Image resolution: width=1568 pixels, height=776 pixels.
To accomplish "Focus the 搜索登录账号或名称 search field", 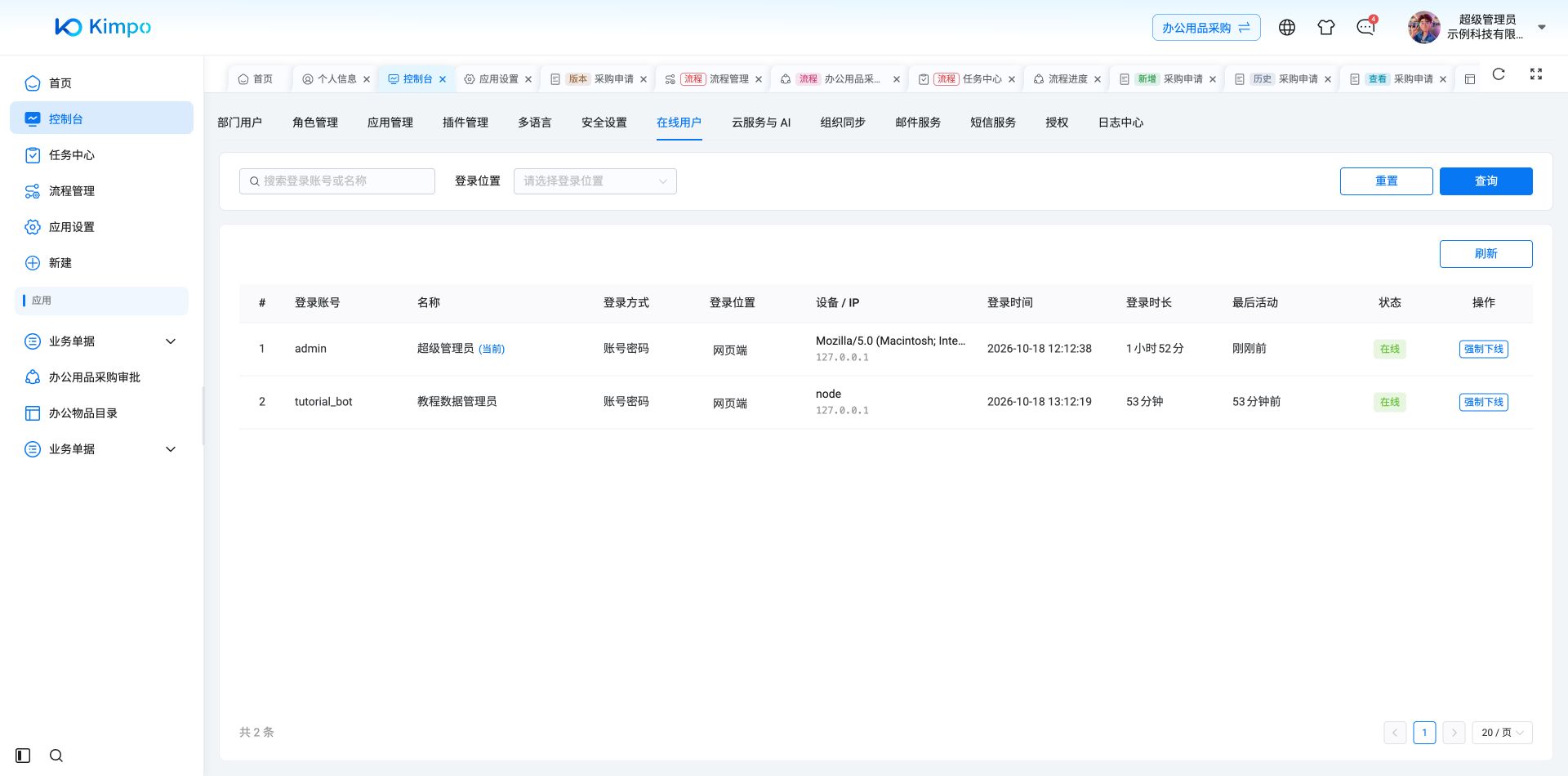I will (x=337, y=181).
